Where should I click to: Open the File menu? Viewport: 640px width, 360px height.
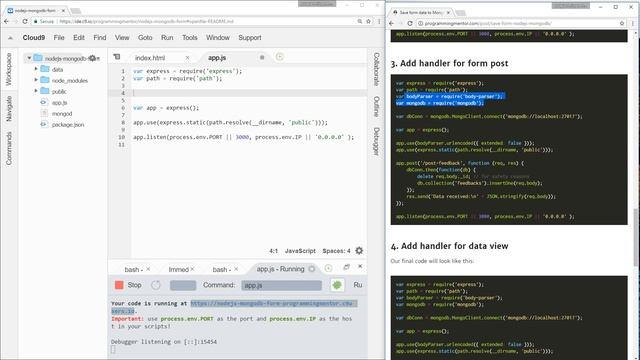point(59,38)
